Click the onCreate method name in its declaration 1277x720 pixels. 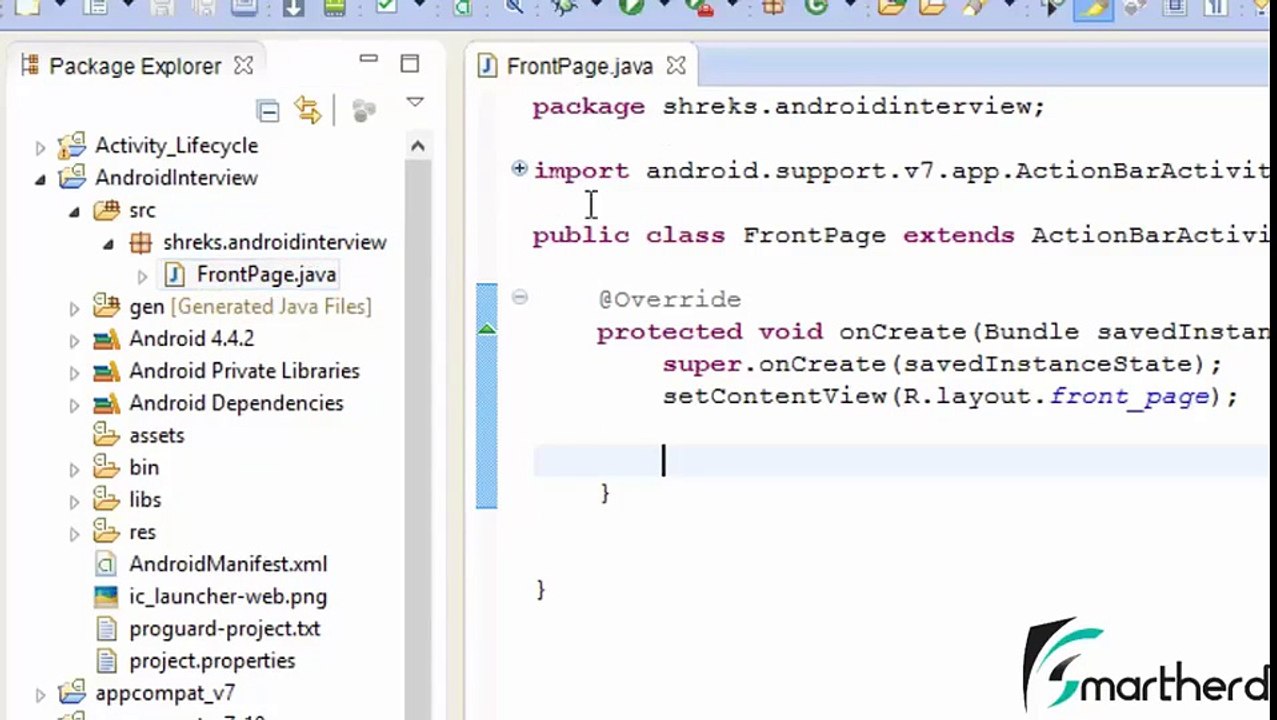point(902,331)
